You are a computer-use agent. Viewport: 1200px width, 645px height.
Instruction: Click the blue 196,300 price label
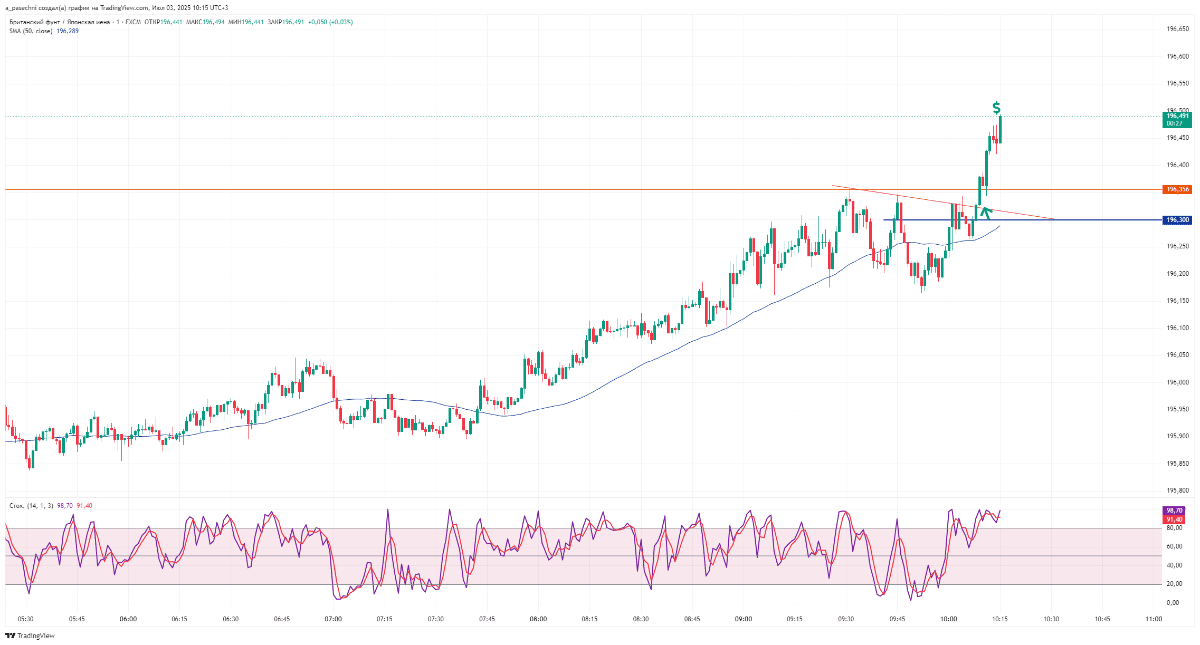point(1176,220)
